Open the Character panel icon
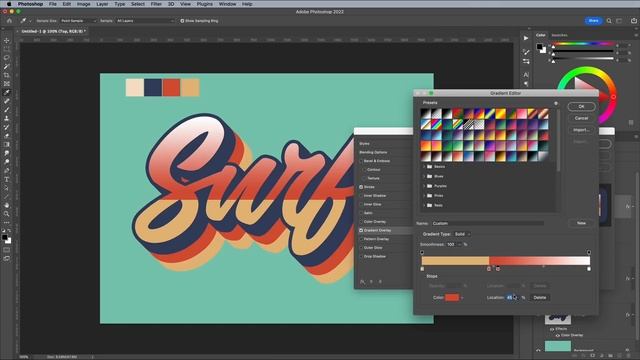This screenshot has height=360, width=640. pos(526,75)
